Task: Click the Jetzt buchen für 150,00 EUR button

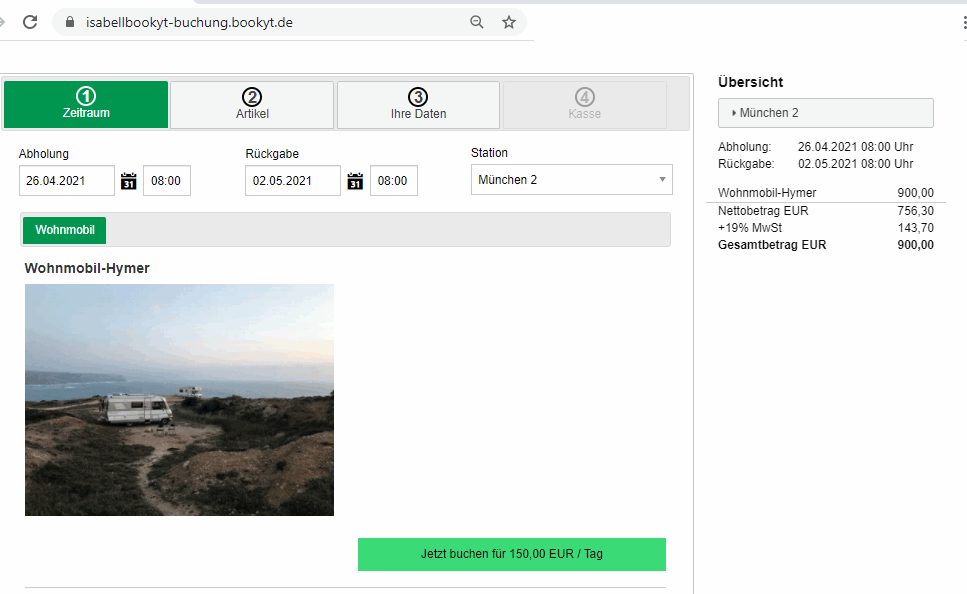Action: pyautogui.click(x=511, y=554)
